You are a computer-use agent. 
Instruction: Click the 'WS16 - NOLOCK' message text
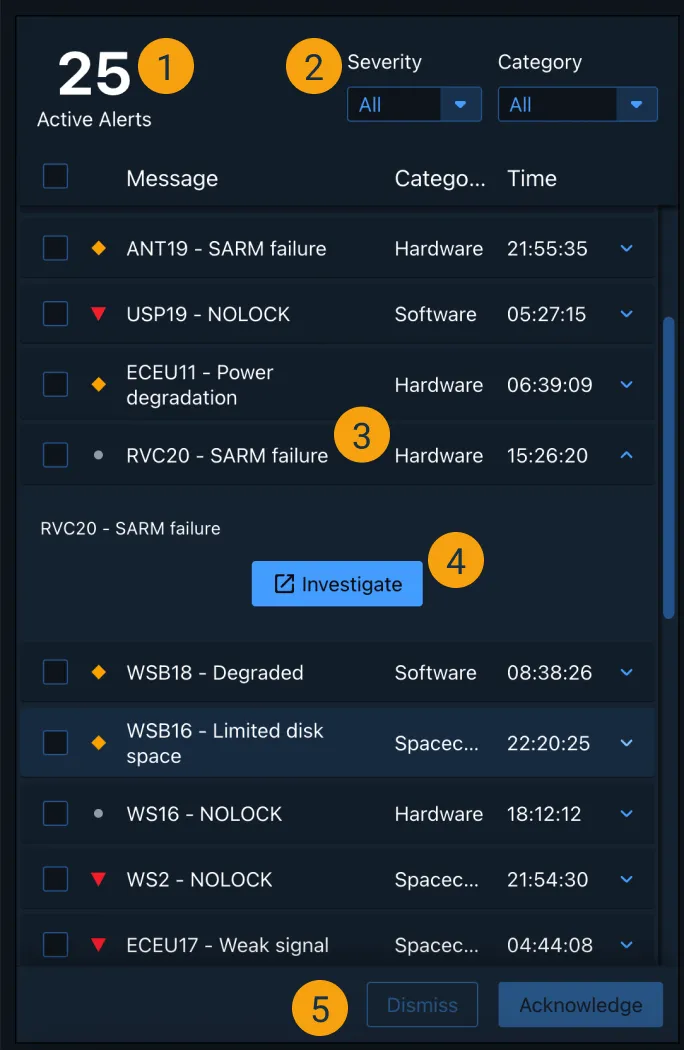tap(204, 814)
